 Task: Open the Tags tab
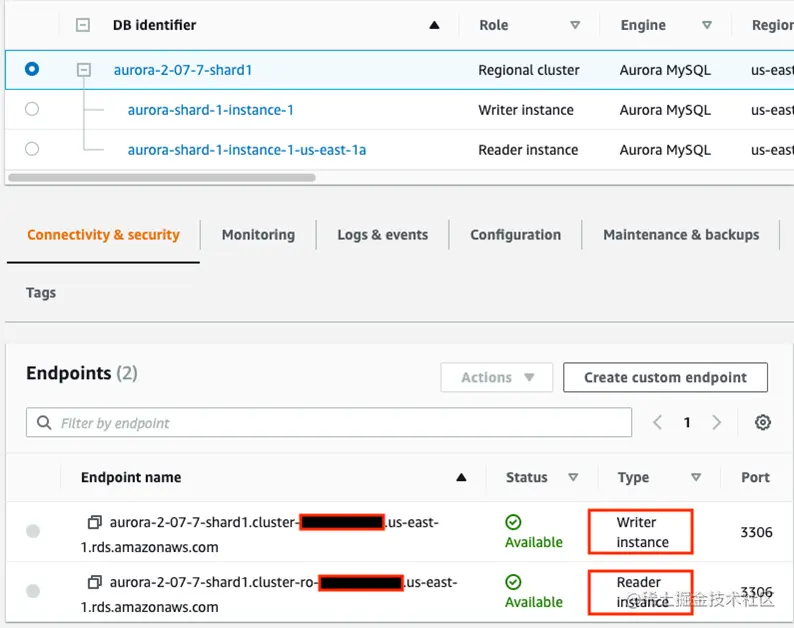[x=41, y=293]
